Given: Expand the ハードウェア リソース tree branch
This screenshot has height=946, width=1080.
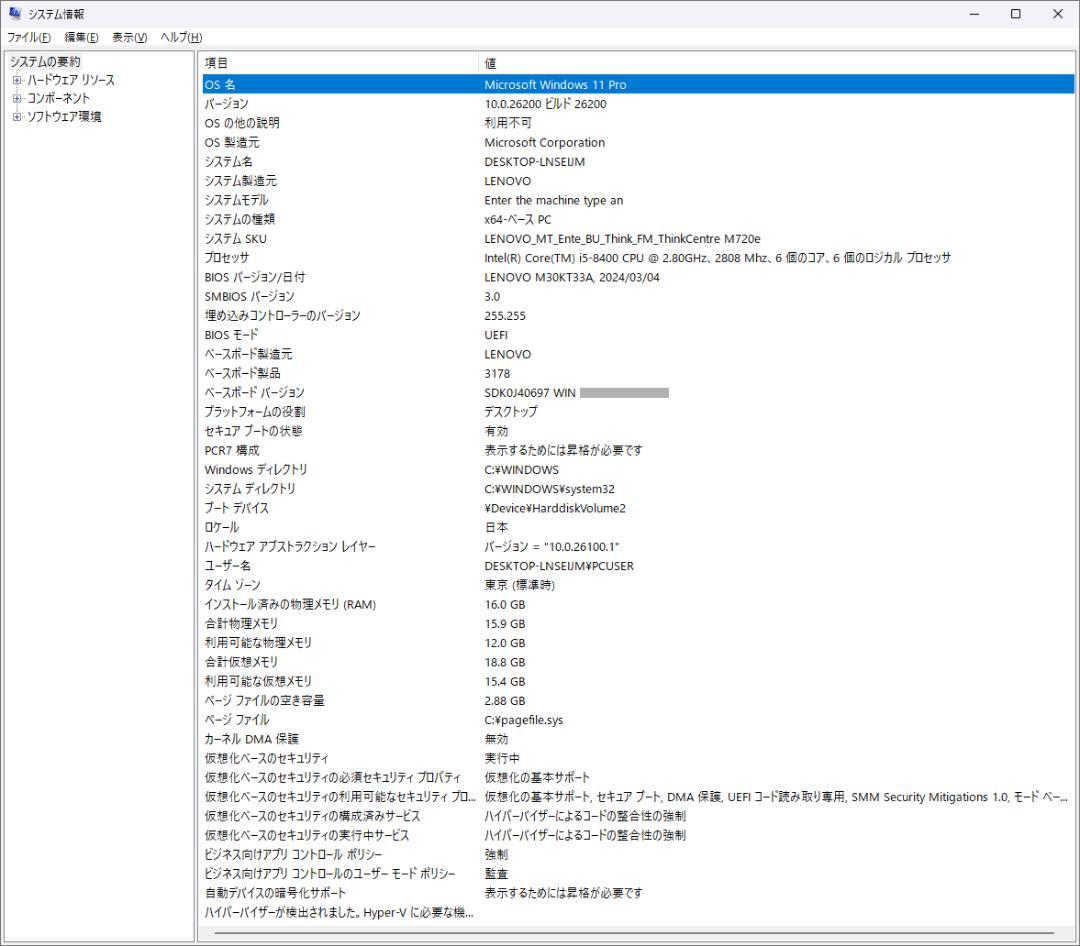Looking at the screenshot, I should click(x=16, y=79).
